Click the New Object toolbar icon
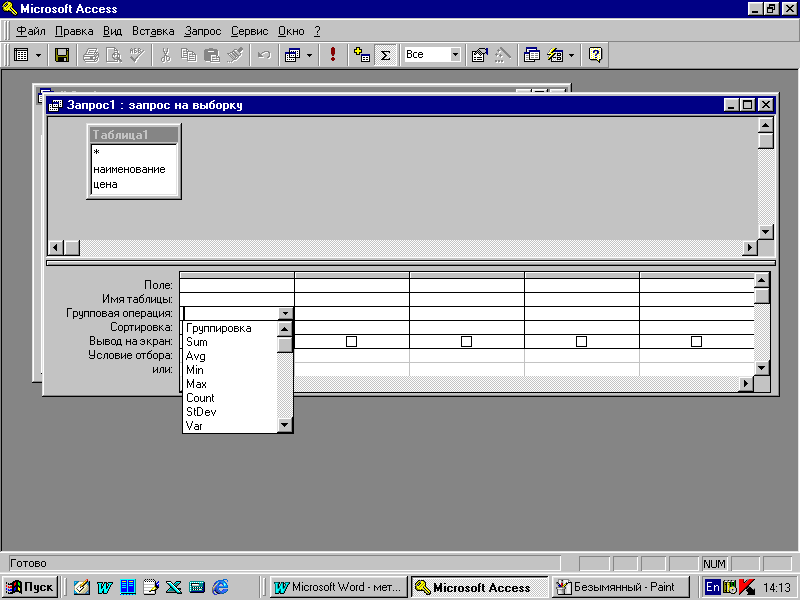This screenshot has width=800, height=600. (x=555, y=55)
